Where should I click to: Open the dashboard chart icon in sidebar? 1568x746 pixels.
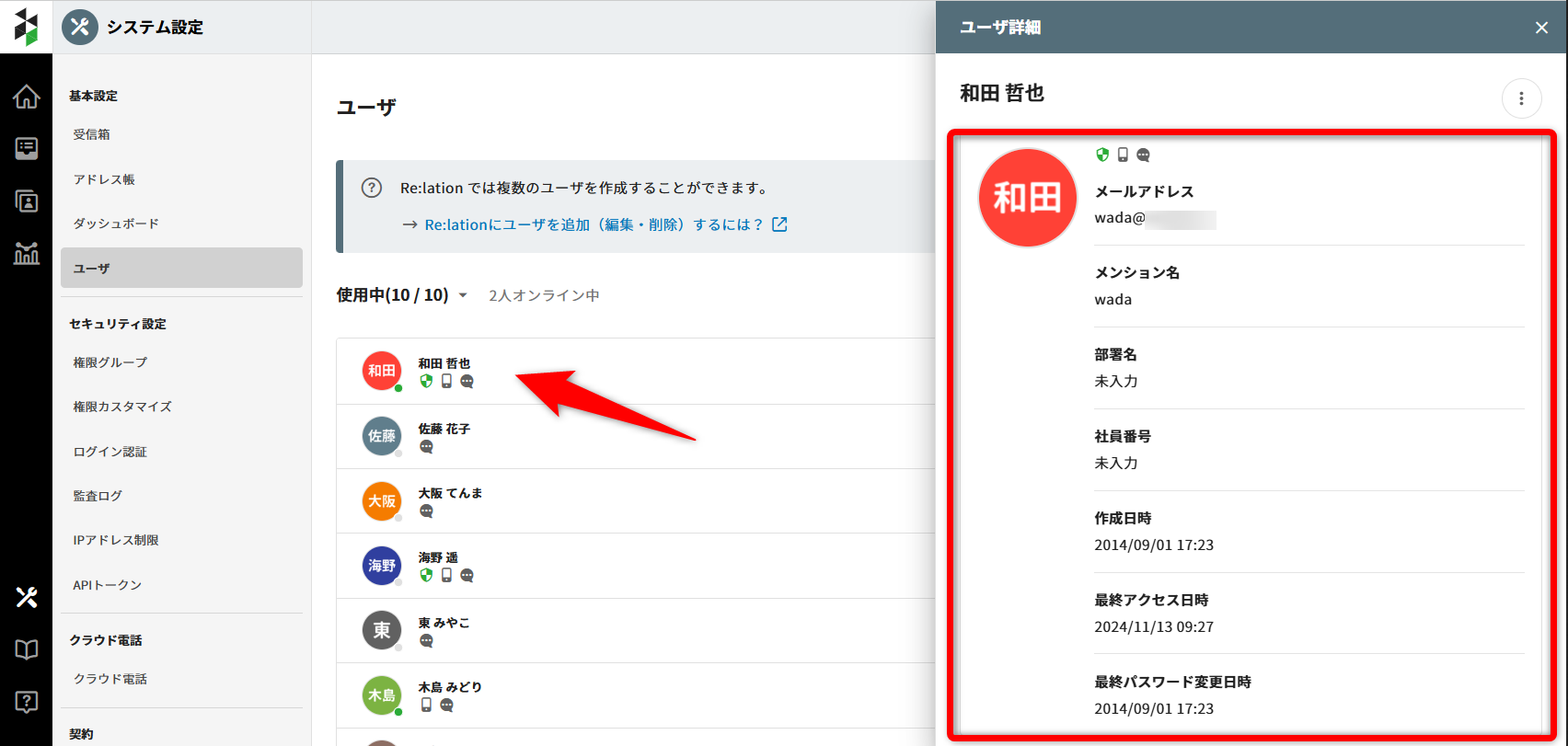point(26,253)
